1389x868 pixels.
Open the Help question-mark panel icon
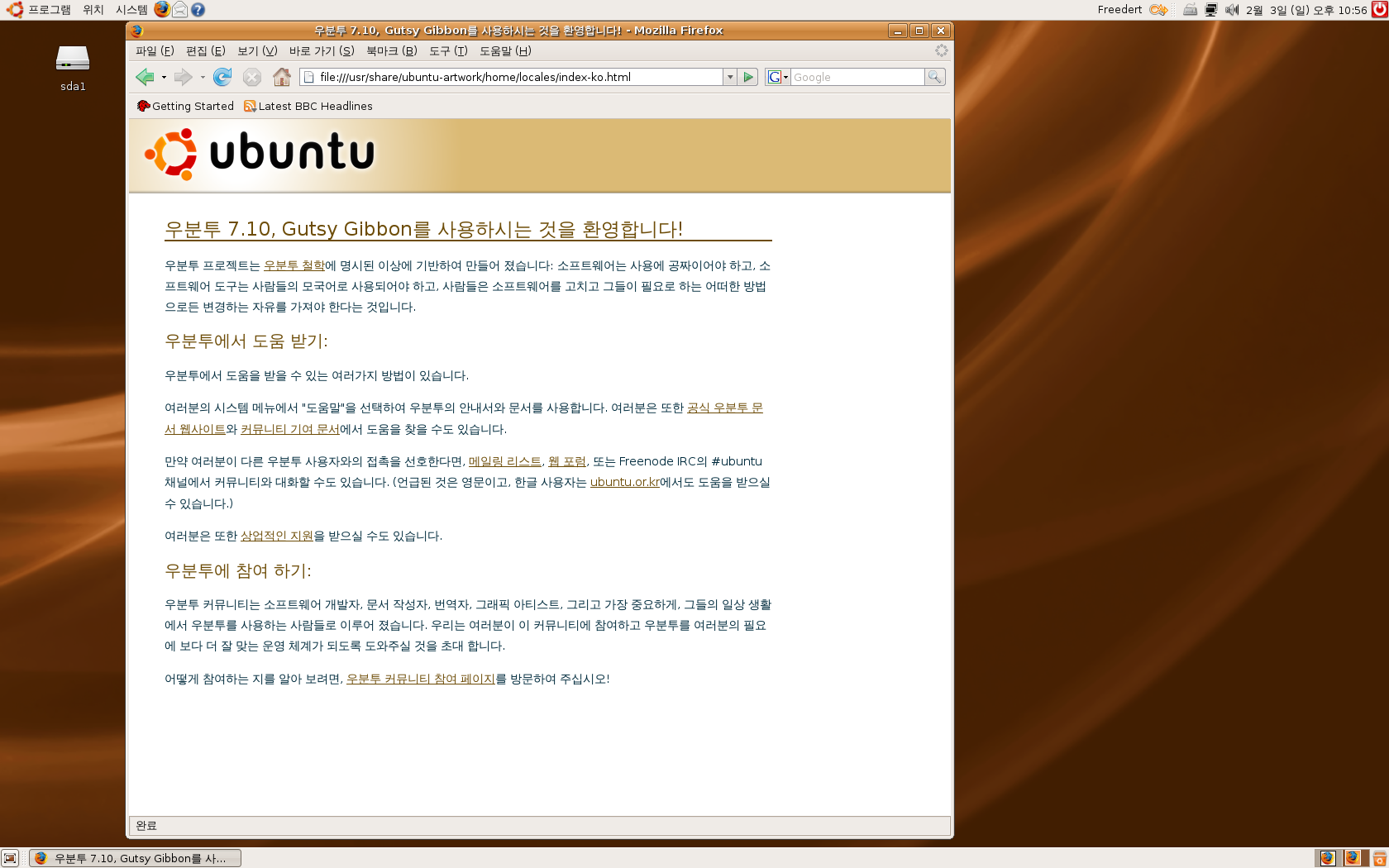(x=198, y=10)
